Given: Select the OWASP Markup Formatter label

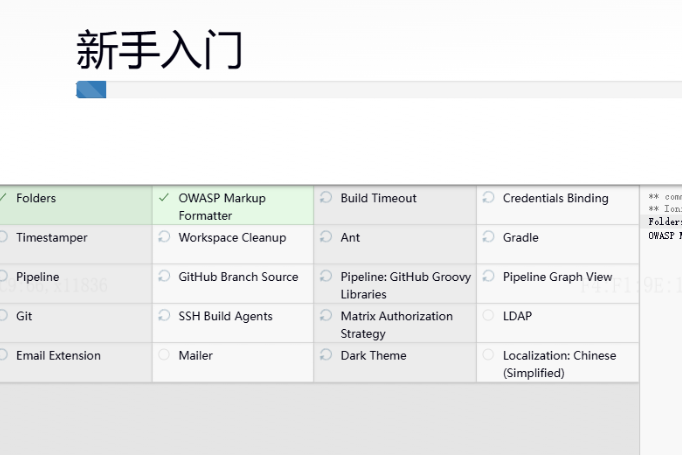Looking at the screenshot, I should [x=222, y=207].
